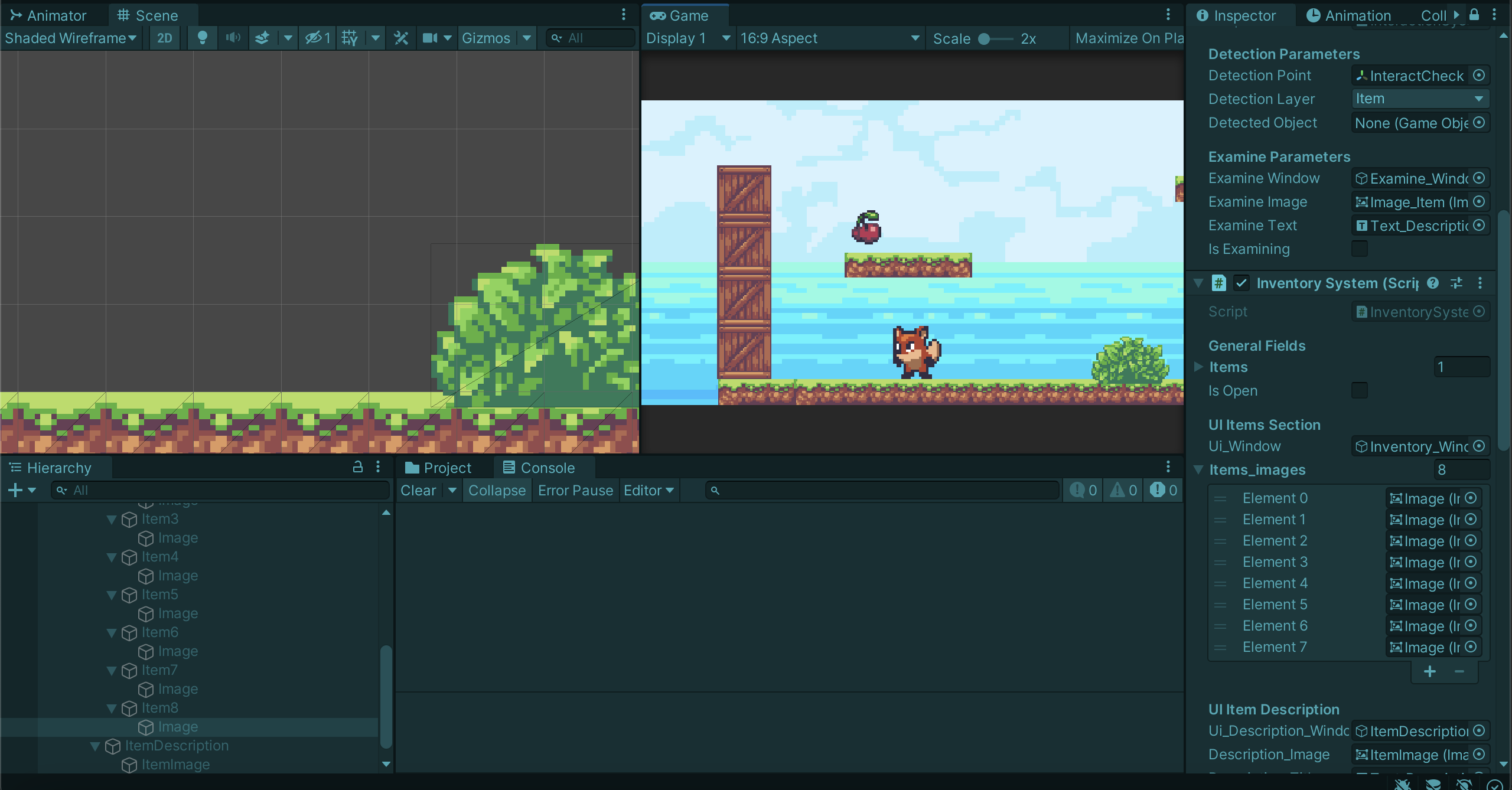The image size is (1512, 790).
Task: Toggle the Error Pause button
Action: coord(575,491)
